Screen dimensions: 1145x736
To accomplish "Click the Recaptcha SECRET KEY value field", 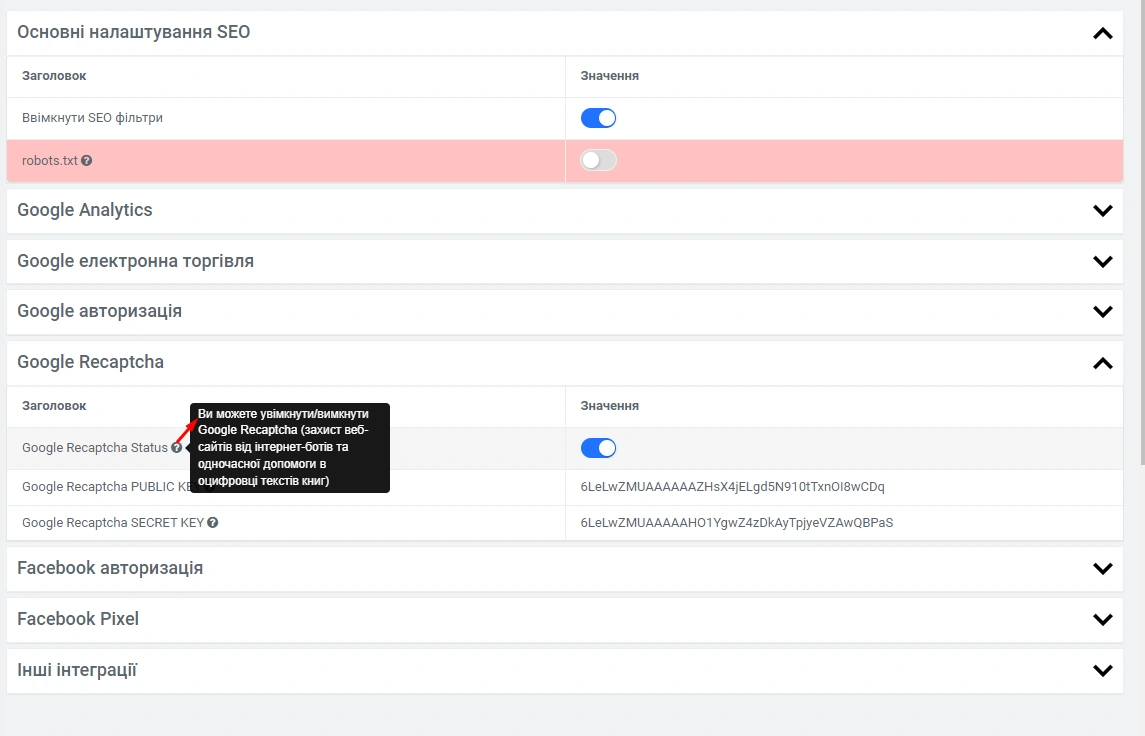I will coord(736,522).
